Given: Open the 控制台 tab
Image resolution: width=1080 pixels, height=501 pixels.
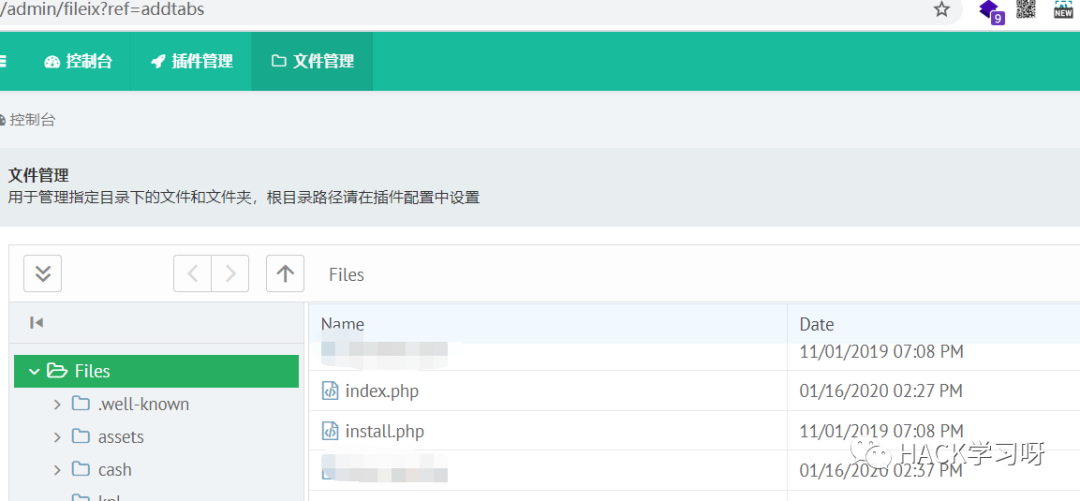Looking at the screenshot, I should pyautogui.click(x=78, y=61).
